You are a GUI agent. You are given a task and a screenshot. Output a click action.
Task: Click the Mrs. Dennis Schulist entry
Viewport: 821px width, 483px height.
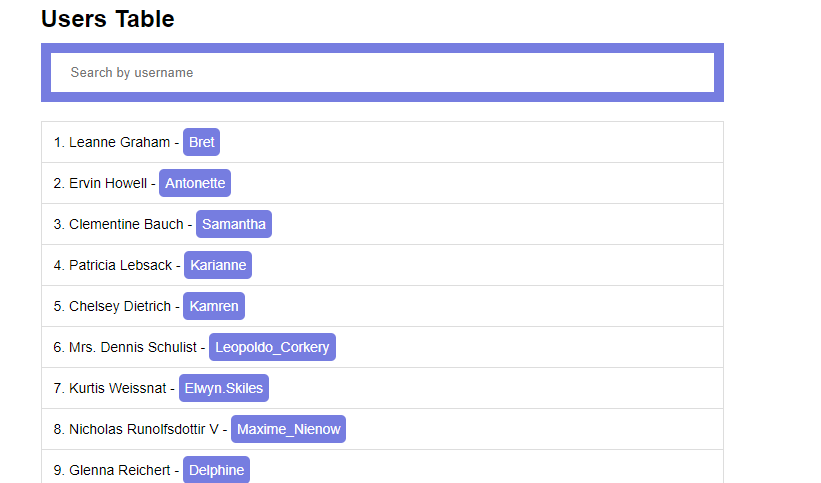(132, 347)
